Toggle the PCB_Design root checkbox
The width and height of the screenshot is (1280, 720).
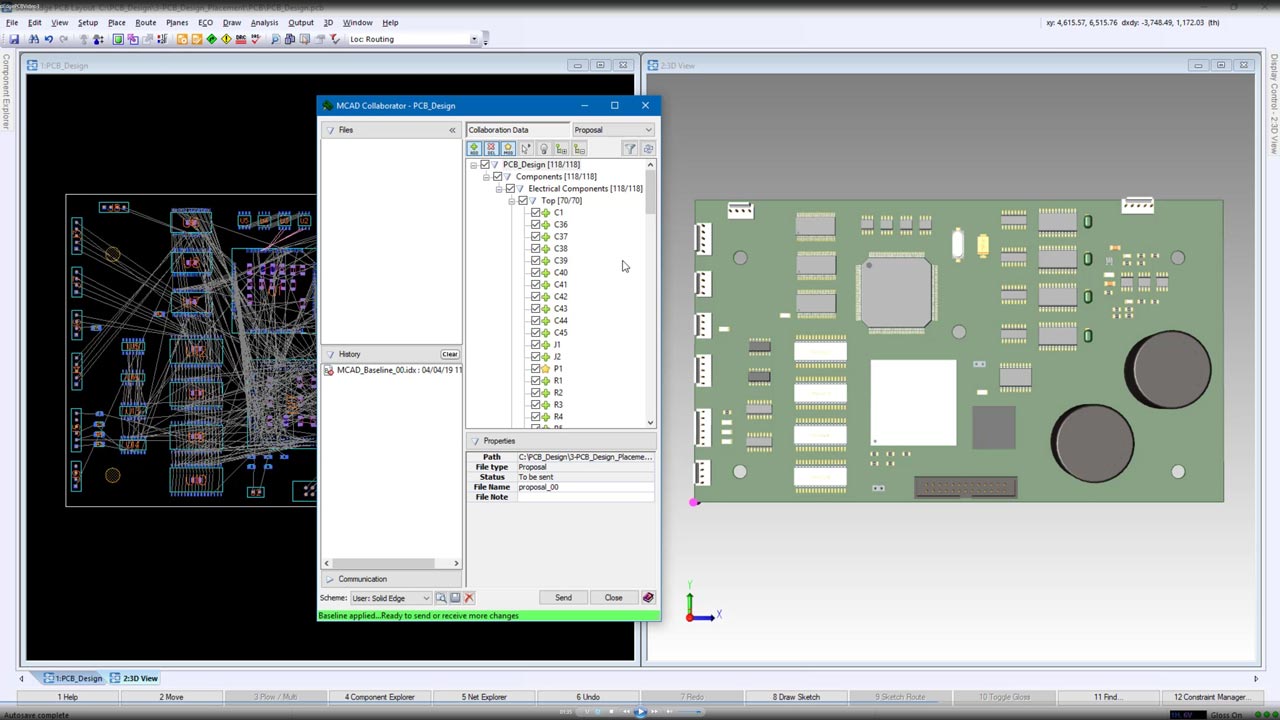click(x=485, y=165)
